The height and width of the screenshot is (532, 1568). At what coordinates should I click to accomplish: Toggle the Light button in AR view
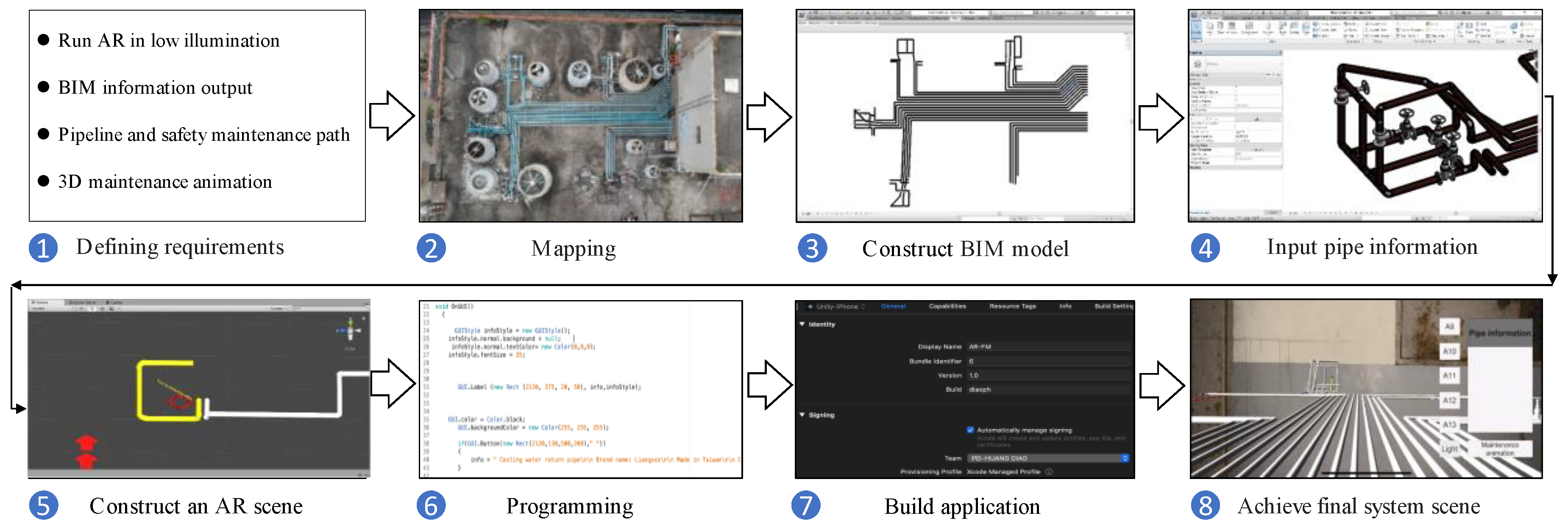[x=1449, y=449]
